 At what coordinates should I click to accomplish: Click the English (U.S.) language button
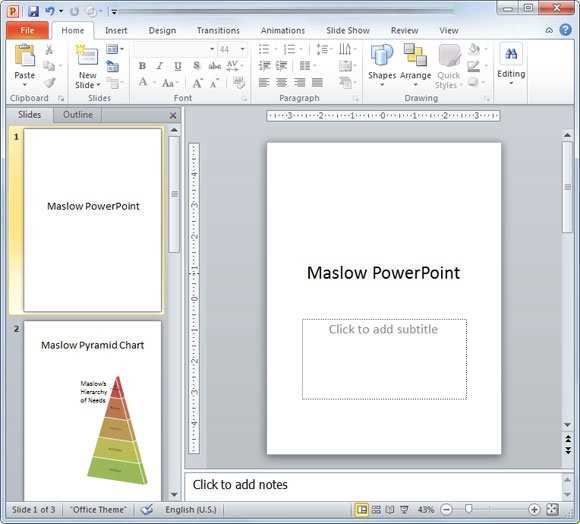[x=190, y=510]
